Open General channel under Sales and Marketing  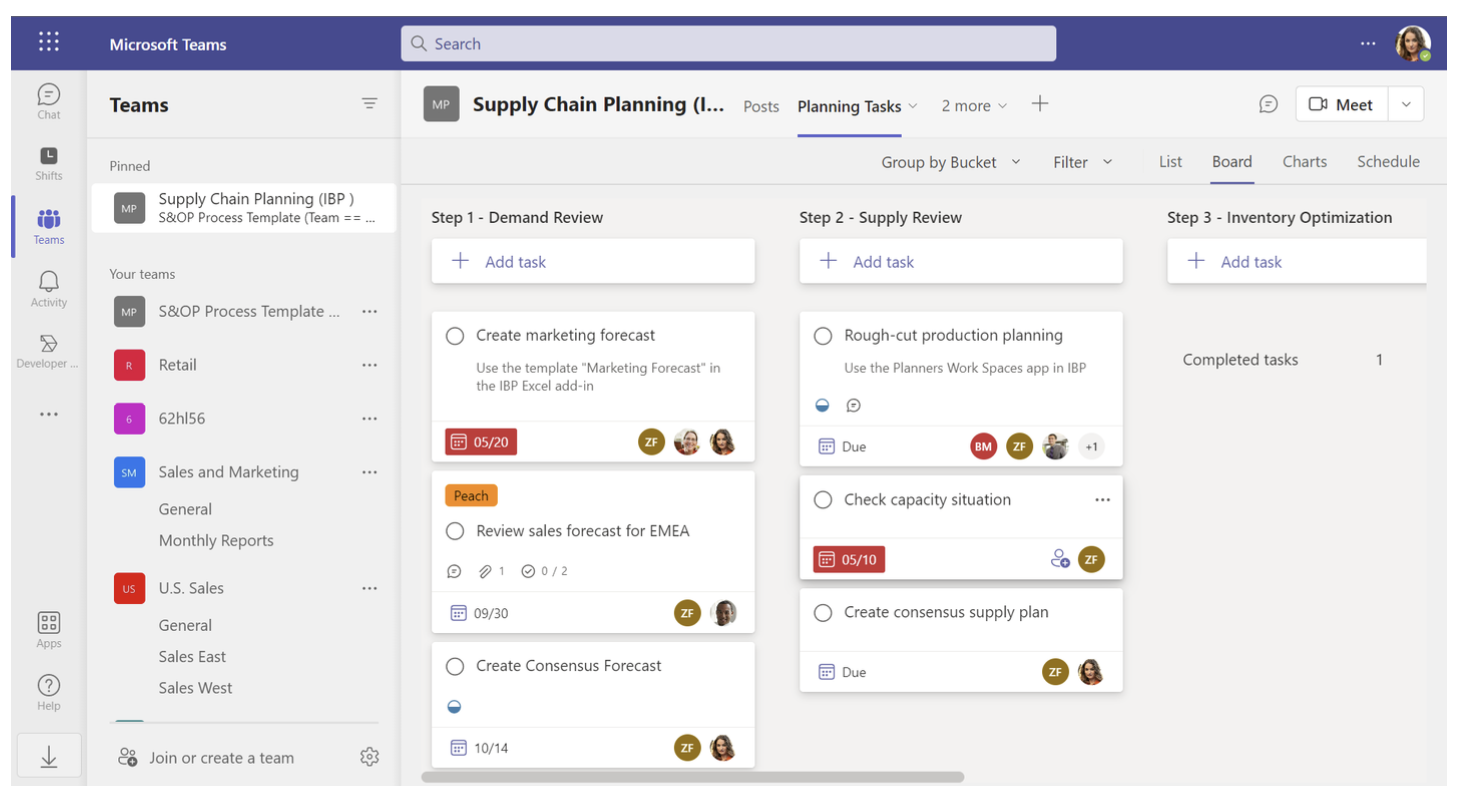(185, 510)
